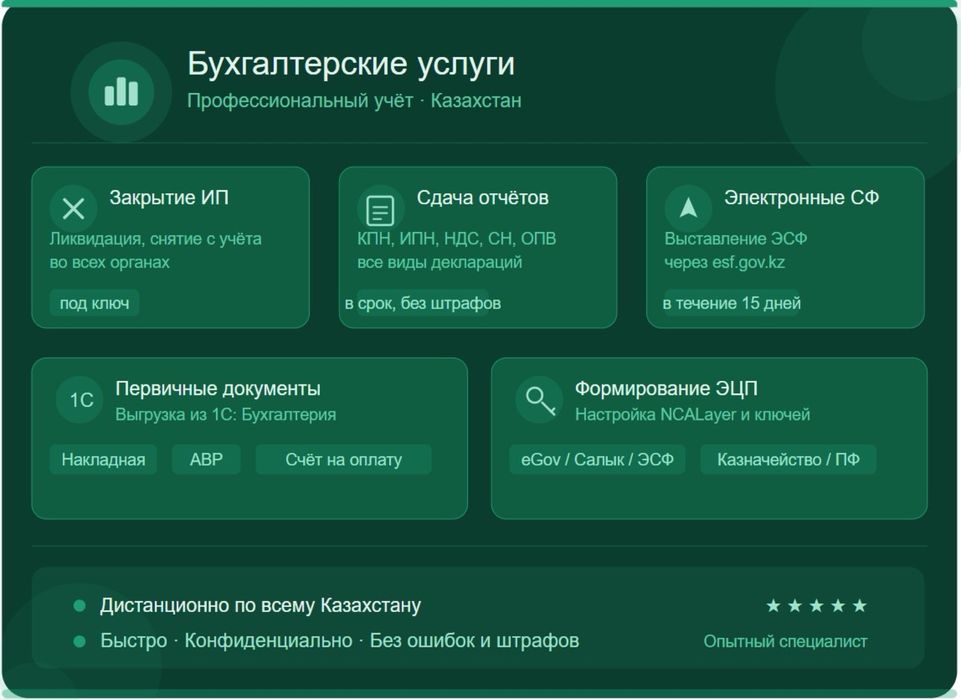
Task: Open the Электронные СФ card title
Action: [x=802, y=197]
